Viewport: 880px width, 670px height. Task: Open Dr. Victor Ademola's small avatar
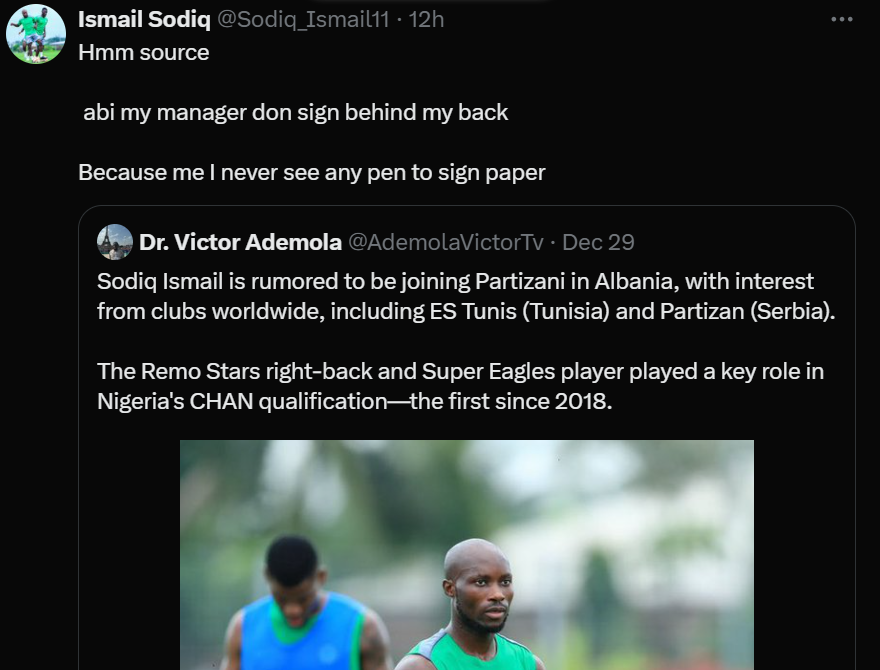tap(115, 242)
